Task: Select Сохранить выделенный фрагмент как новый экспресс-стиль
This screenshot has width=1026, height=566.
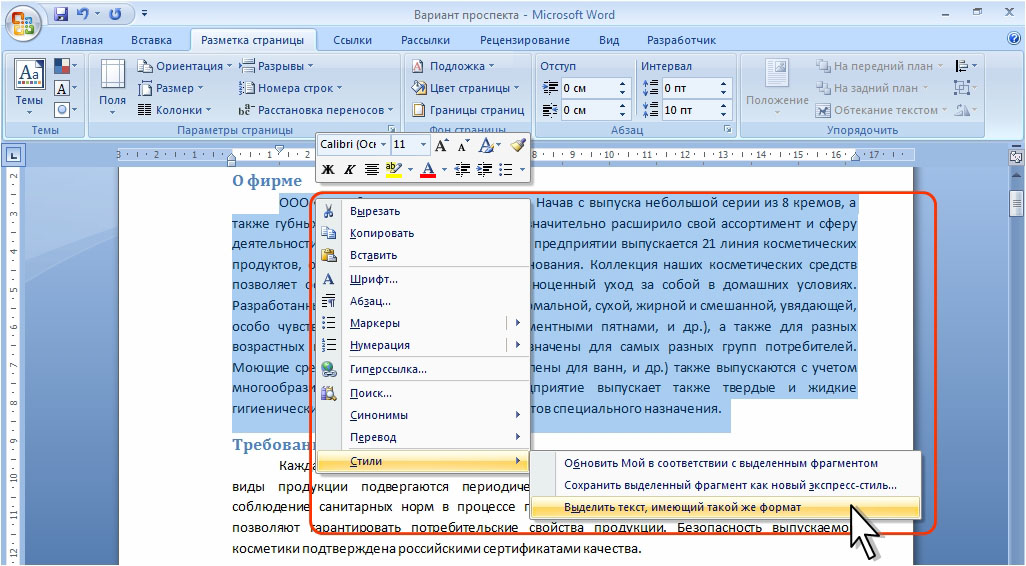Action: pyautogui.click(x=725, y=486)
